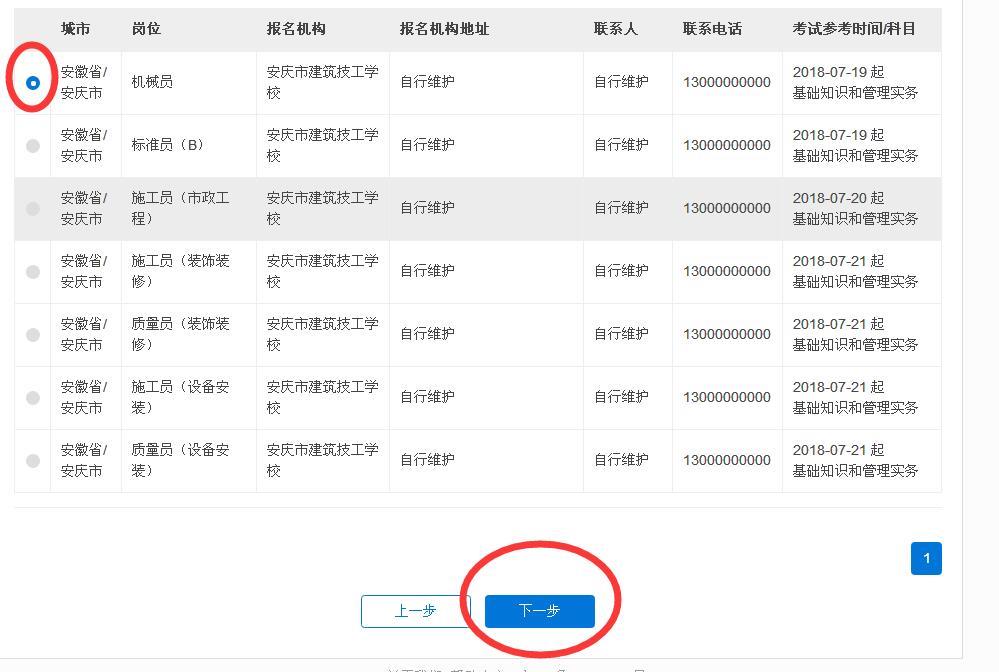This screenshot has width=999, height=672.
Task: Click the 2018-07-20 exam date cell
Action: (838, 198)
